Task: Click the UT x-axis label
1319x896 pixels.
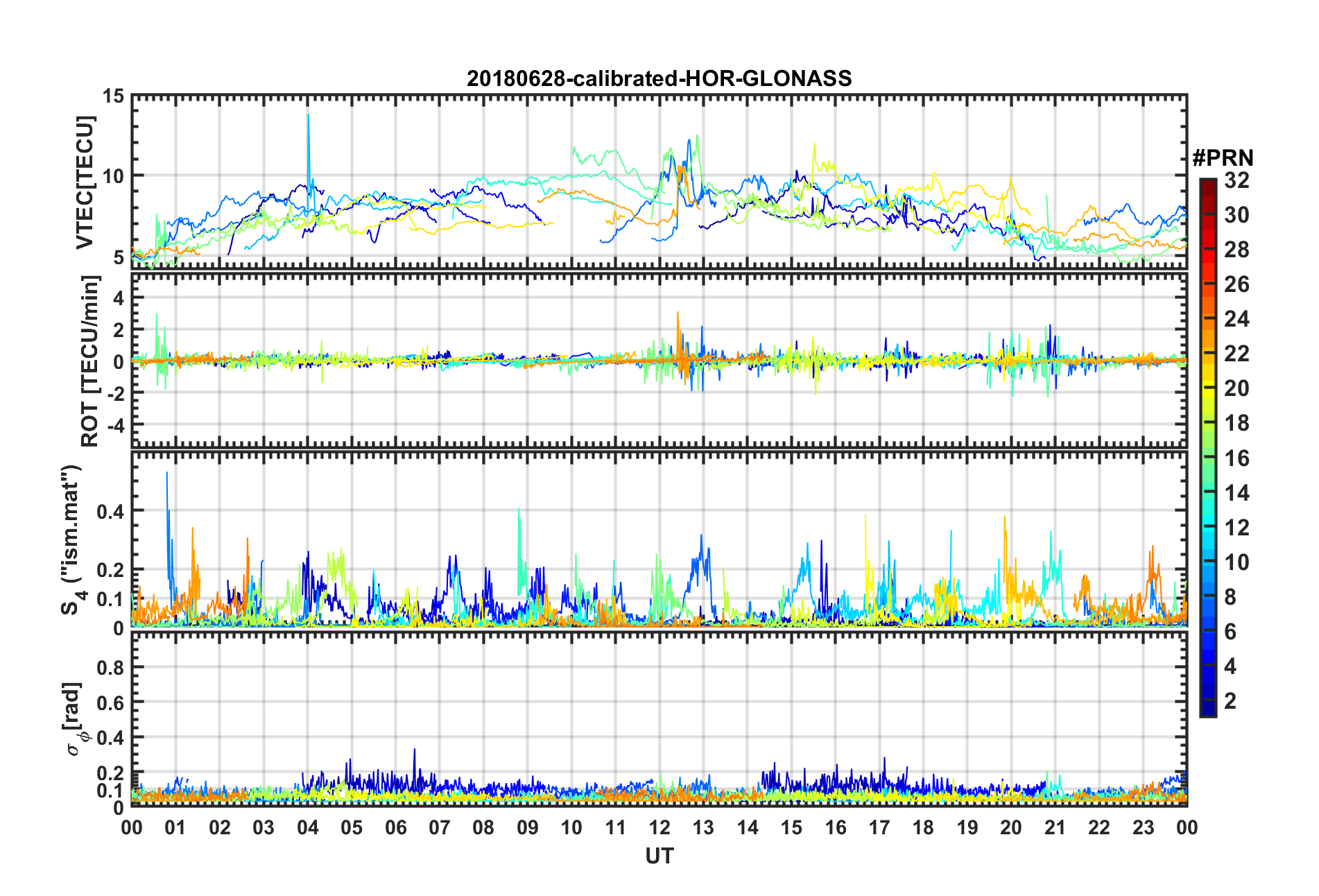Action: pyautogui.click(x=659, y=856)
